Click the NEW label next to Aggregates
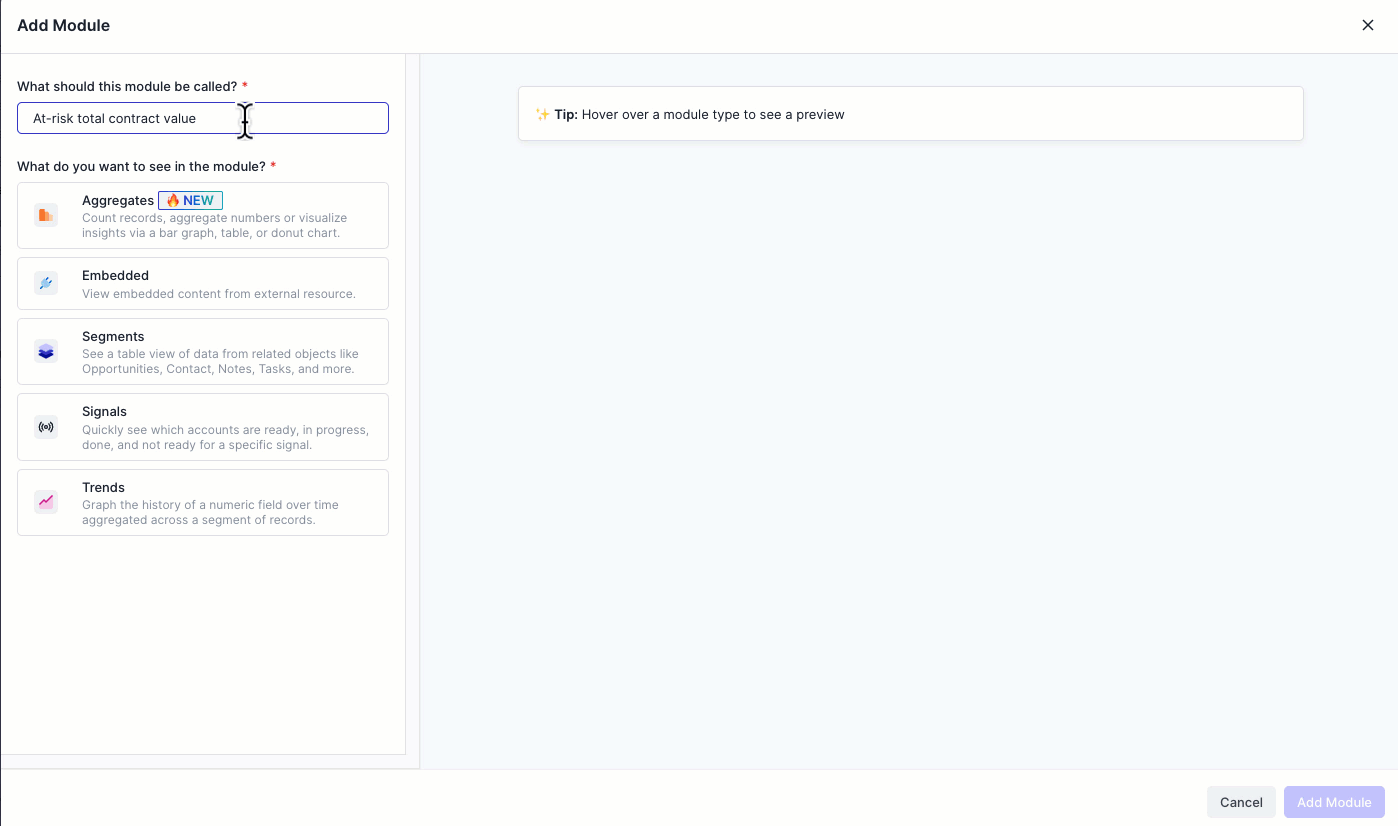The image size is (1398, 826). point(191,200)
